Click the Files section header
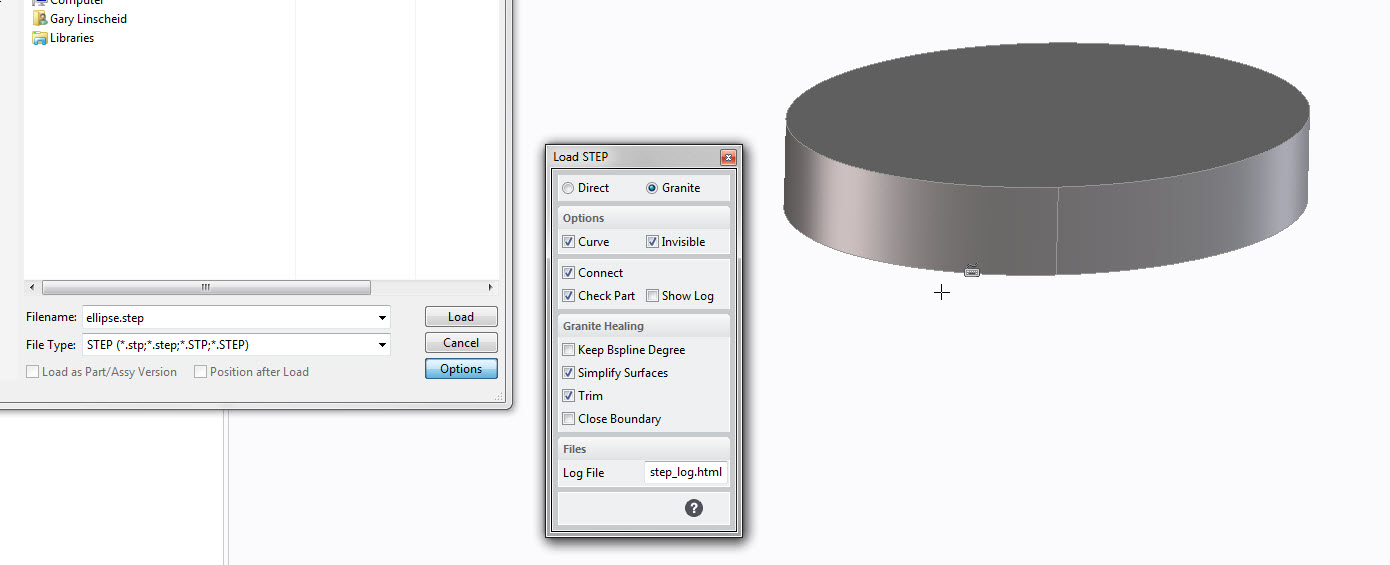The width and height of the screenshot is (1390, 565). (x=644, y=449)
